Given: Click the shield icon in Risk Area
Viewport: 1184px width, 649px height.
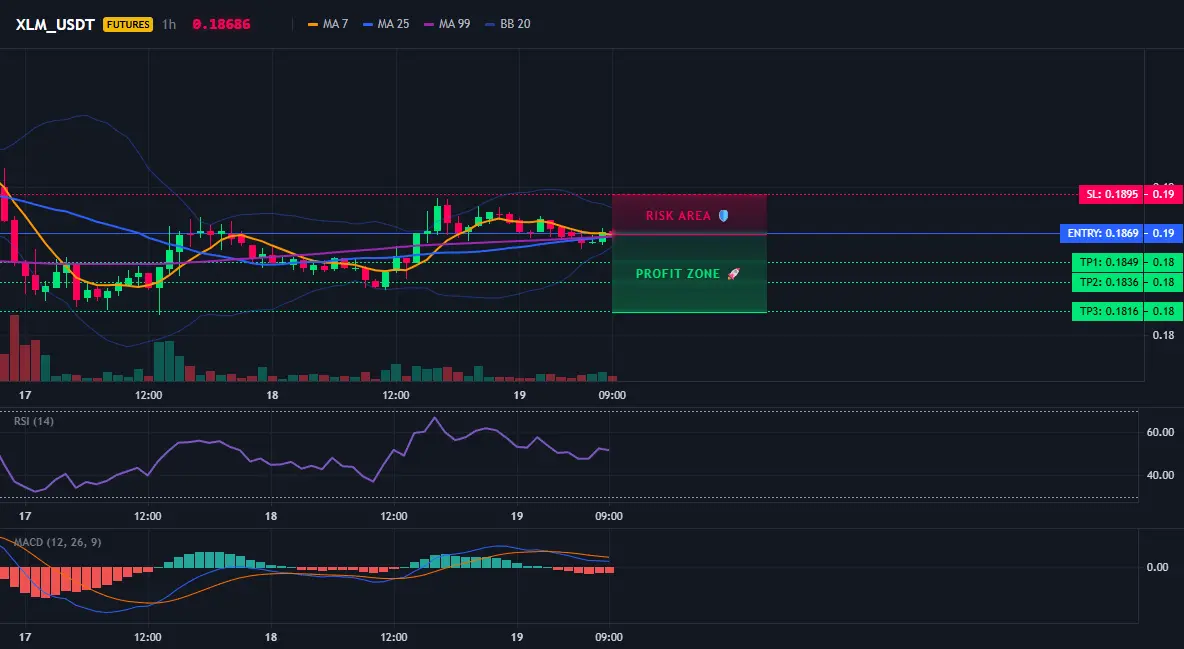Looking at the screenshot, I should tap(723, 215).
